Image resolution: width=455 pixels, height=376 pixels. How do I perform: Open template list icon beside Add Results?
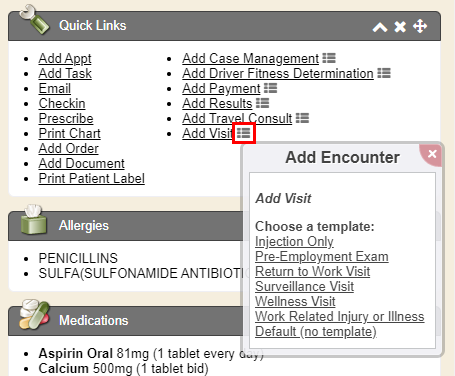262,103
